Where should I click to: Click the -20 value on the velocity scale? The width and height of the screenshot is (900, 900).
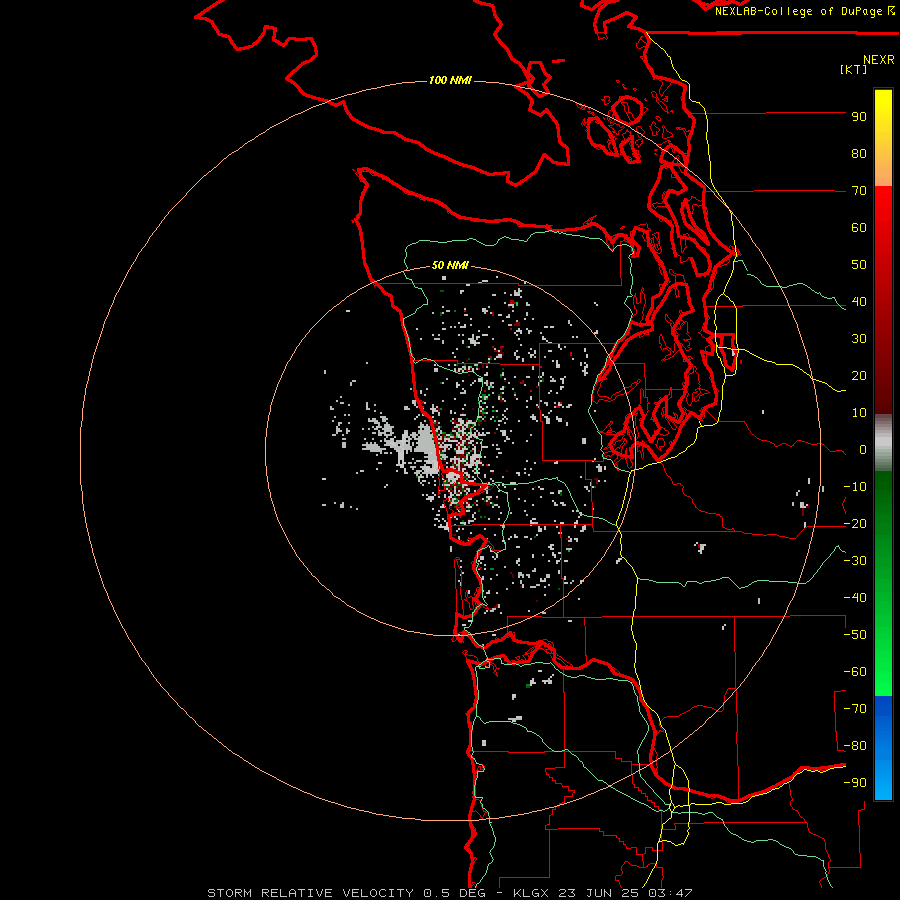pos(855,524)
